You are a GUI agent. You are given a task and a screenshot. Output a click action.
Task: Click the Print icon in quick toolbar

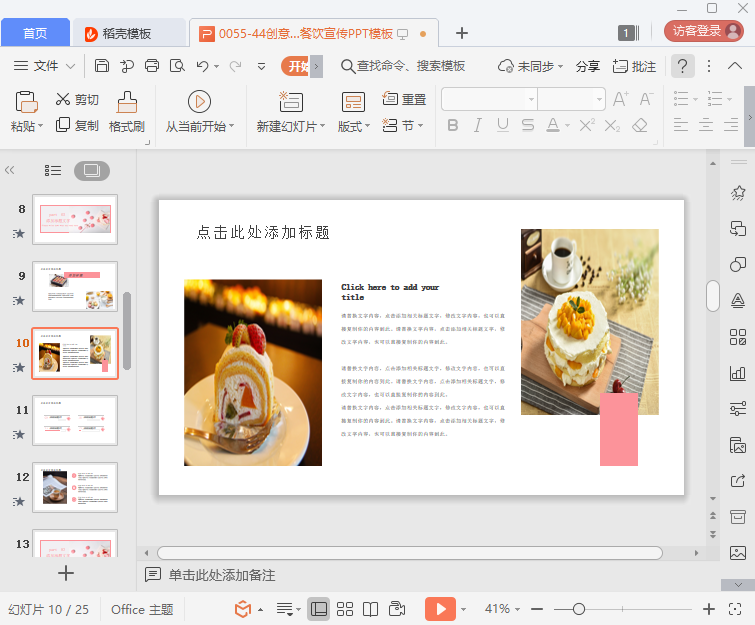coord(152,65)
